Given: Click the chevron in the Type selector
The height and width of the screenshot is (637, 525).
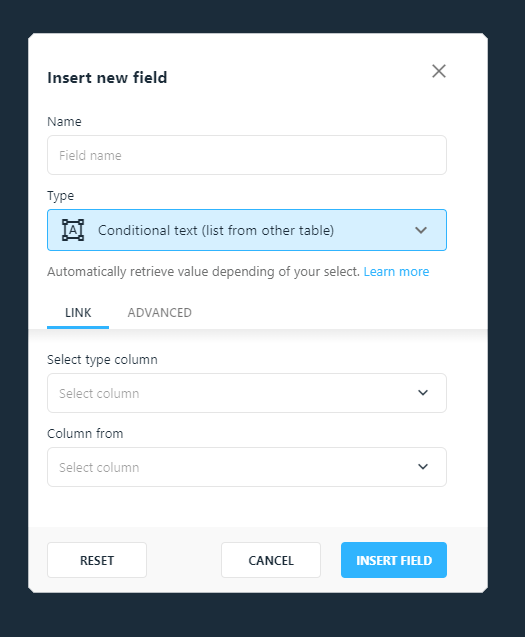Looking at the screenshot, I should [421, 230].
